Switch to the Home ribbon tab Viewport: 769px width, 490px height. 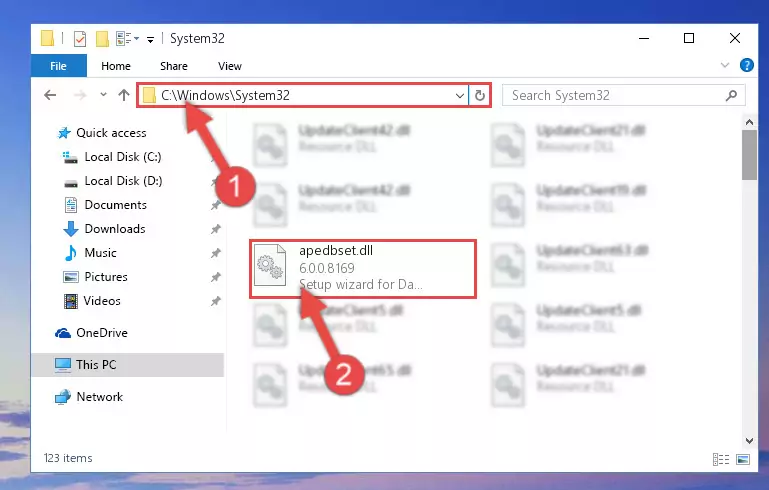[x=116, y=66]
